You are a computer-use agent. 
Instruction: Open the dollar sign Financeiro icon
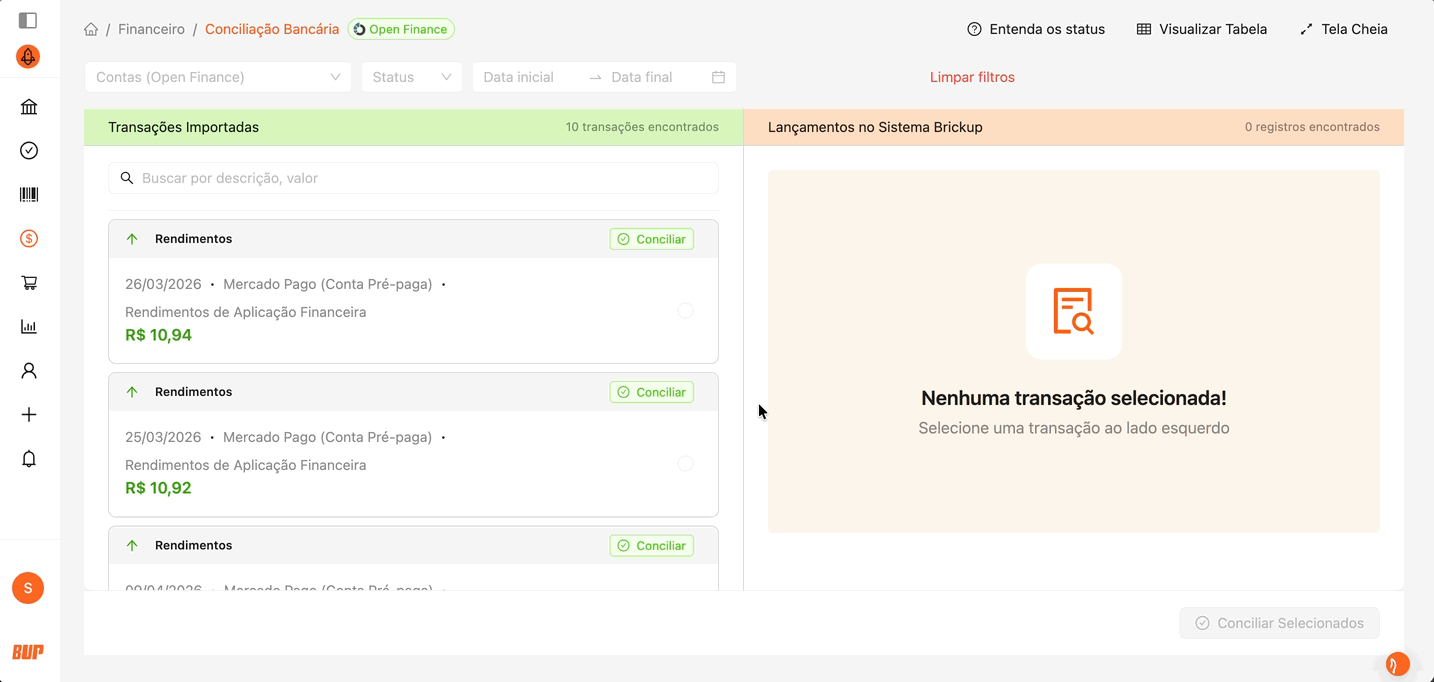coord(29,239)
